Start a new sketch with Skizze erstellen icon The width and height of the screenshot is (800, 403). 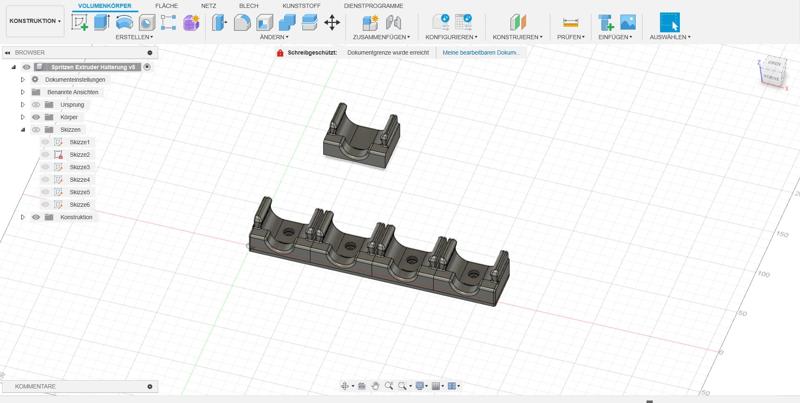coord(80,22)
